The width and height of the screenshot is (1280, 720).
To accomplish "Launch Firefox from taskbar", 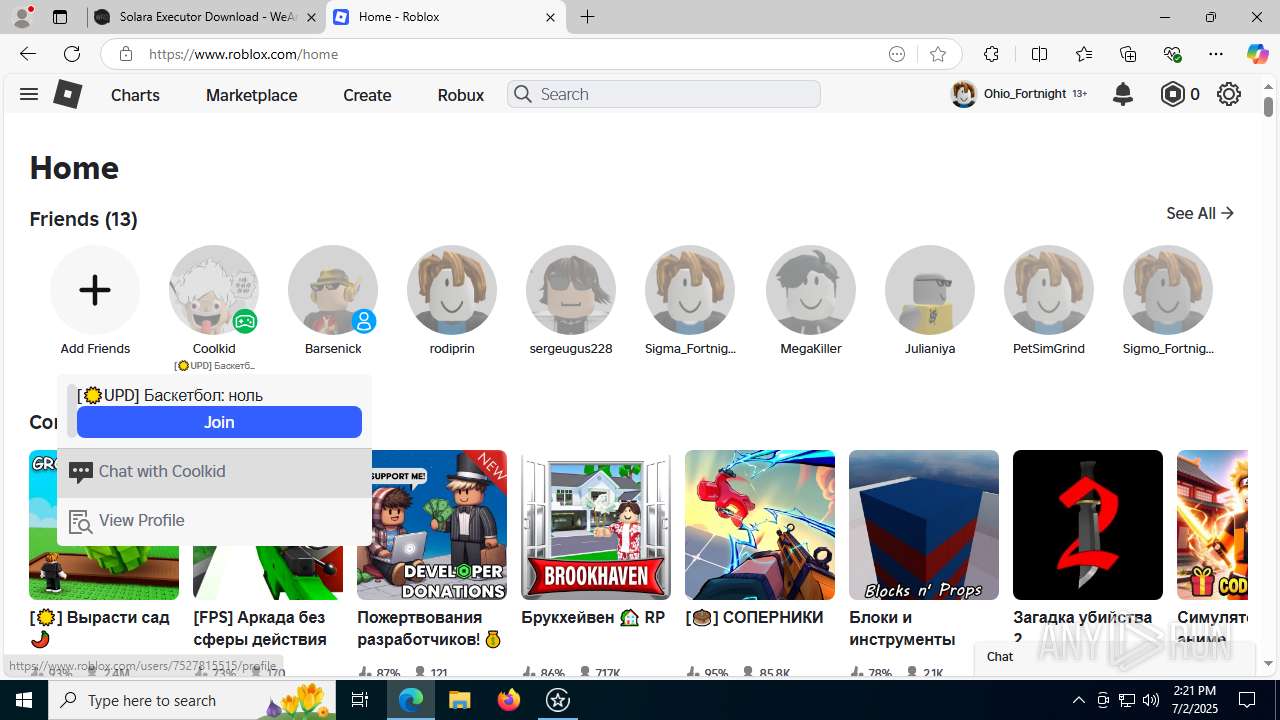I will [x=509, y=700].
